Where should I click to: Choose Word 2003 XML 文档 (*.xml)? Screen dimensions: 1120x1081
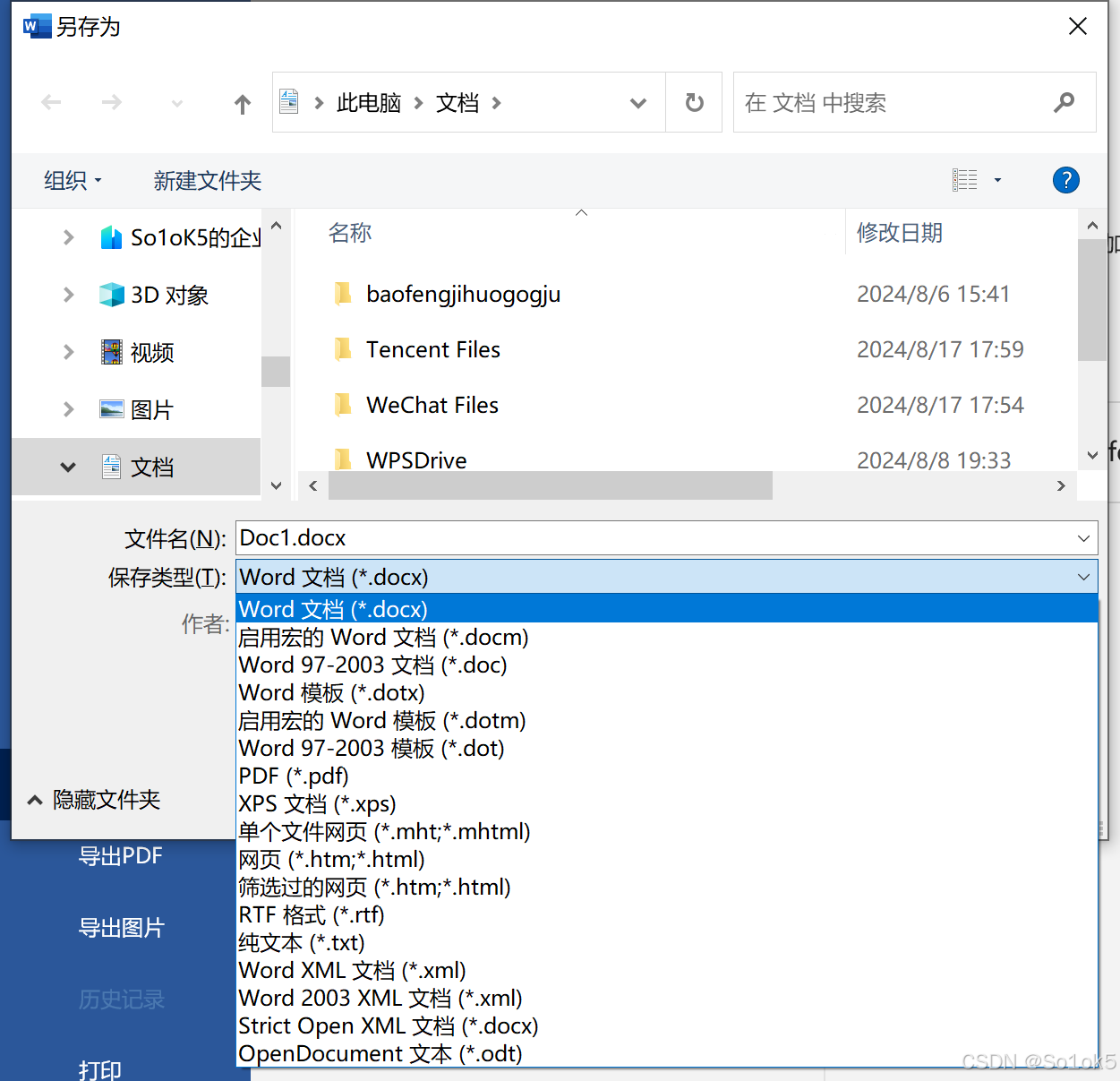coord(666,998)
